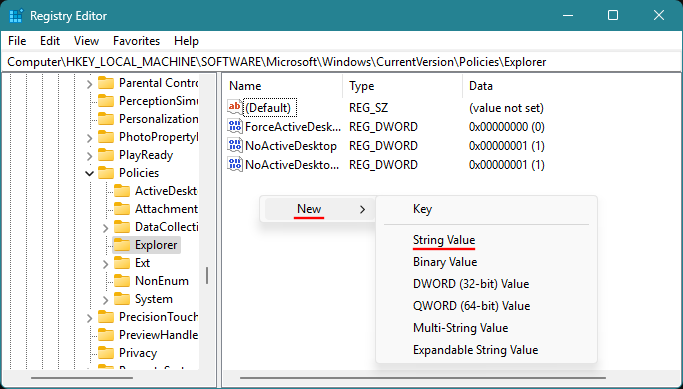
Task: Click the ForceActiveDesk DWORD value icon
Action: [235, 127]
